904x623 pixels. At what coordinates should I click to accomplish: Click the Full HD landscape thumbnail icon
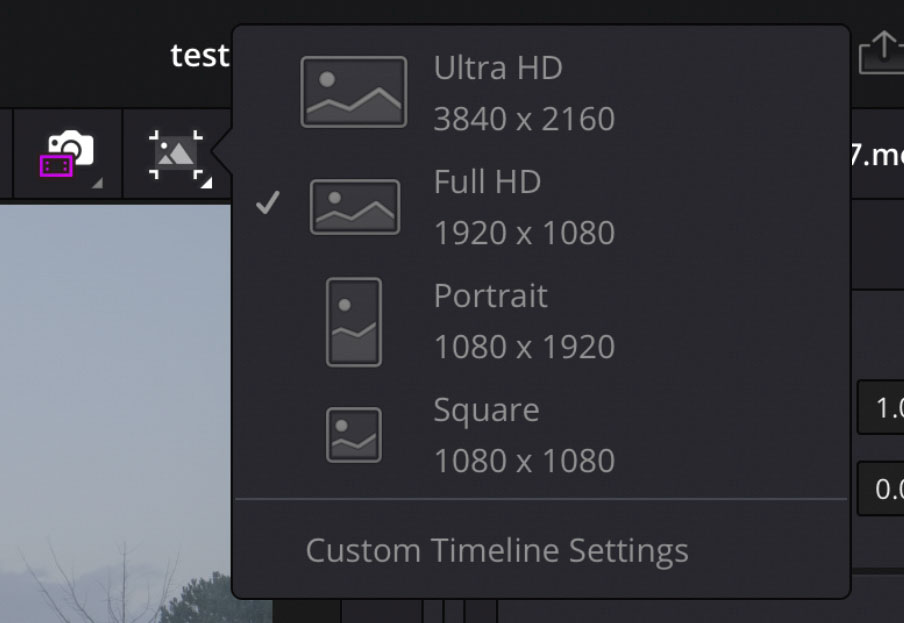click(355, 207)
